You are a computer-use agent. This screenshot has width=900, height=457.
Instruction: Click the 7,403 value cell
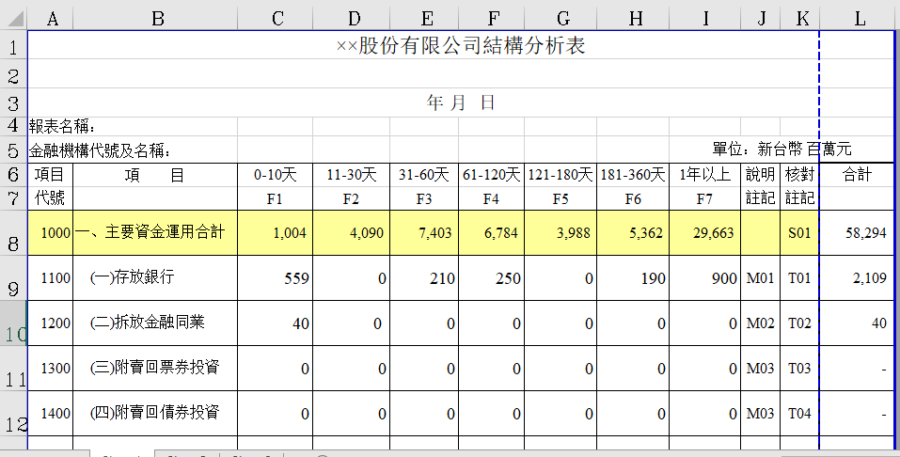pyautogui.click(x=424, y=233)
